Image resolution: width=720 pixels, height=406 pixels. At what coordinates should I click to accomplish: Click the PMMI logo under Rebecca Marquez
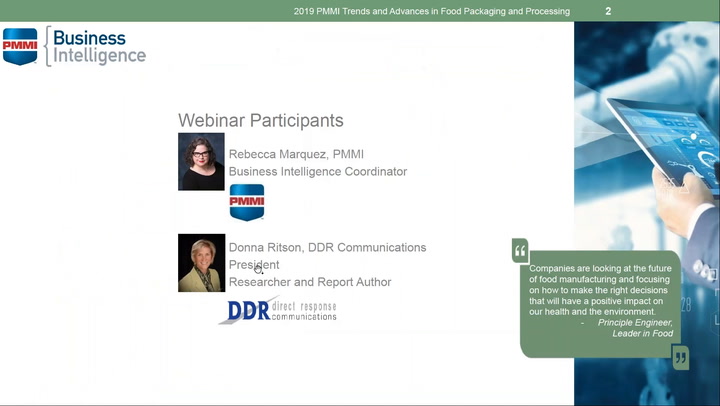tap(247, 202)
